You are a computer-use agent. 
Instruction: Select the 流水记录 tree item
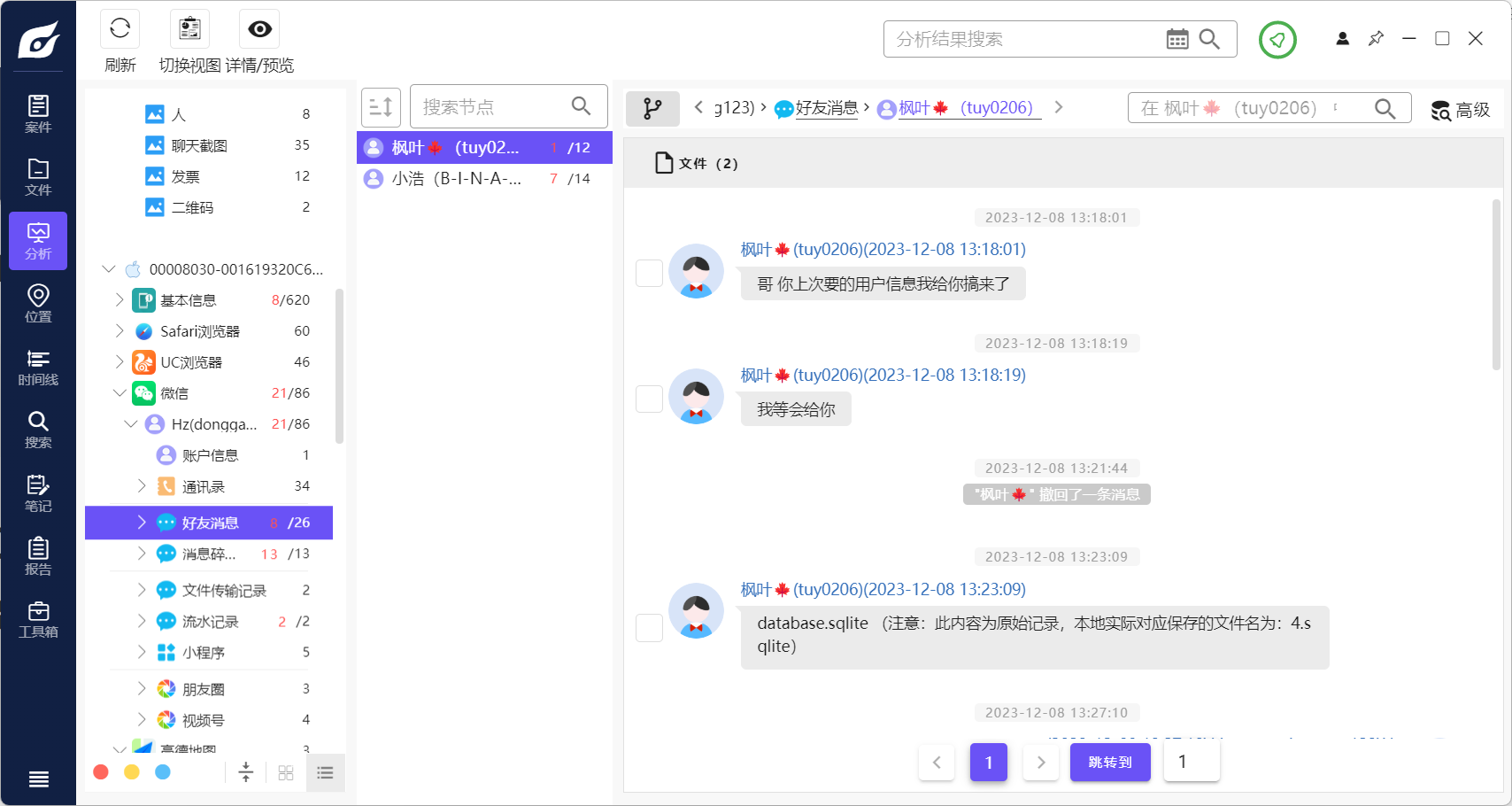pyautogui.click(x=209, y=622)
